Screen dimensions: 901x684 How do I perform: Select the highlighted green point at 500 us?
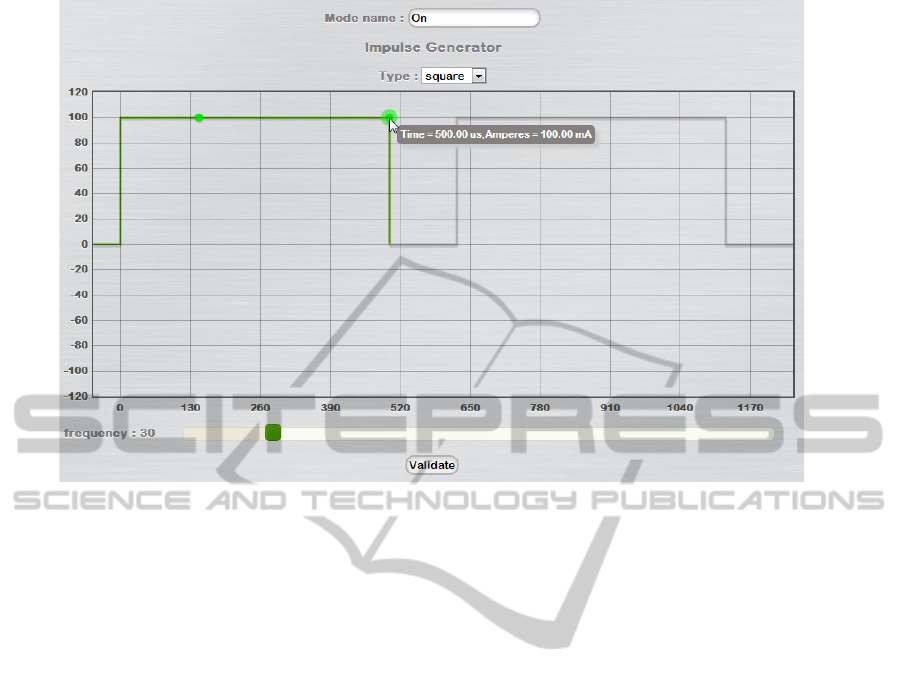point(389,118)
